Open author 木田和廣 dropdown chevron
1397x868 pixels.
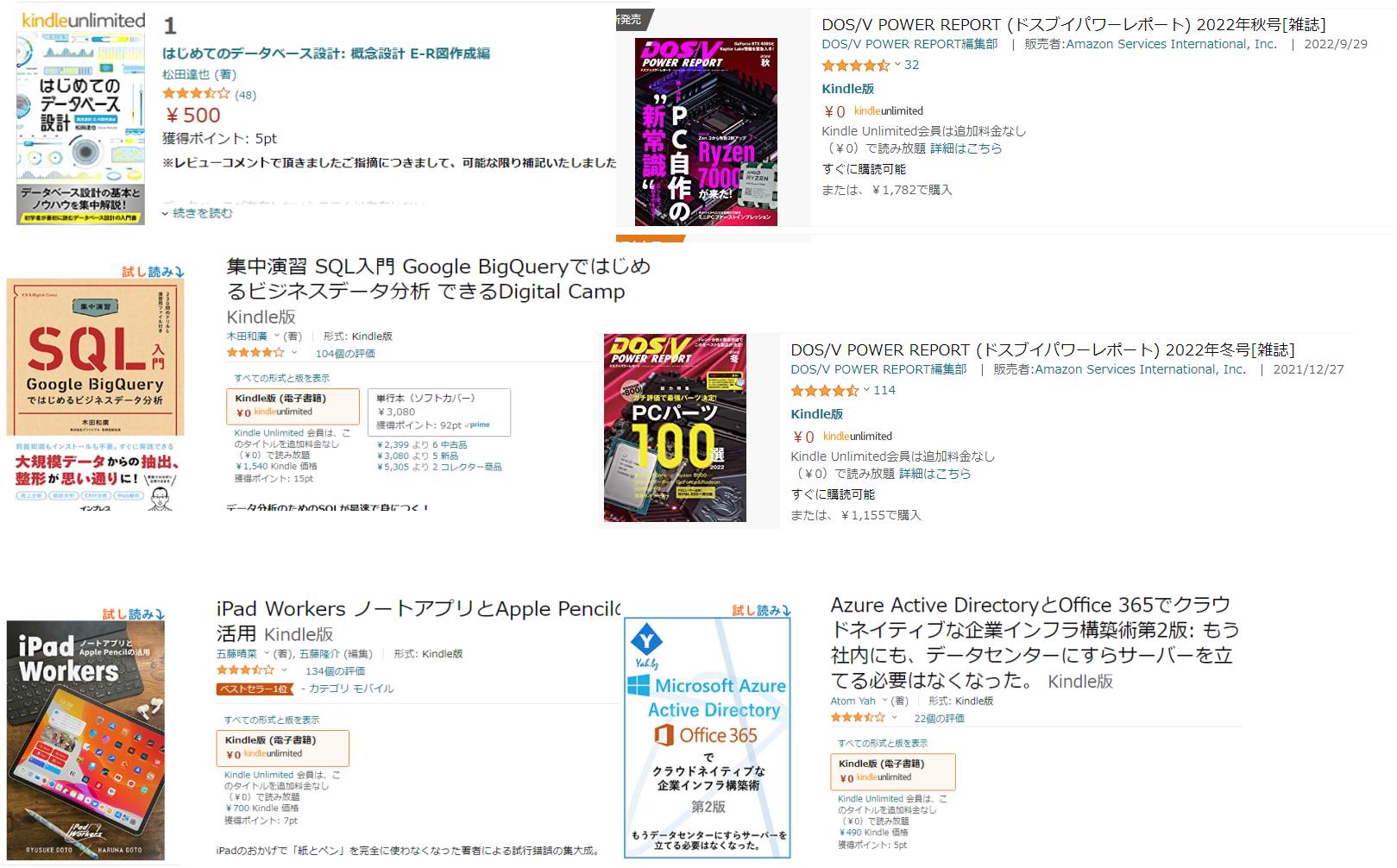pos(277,337)
